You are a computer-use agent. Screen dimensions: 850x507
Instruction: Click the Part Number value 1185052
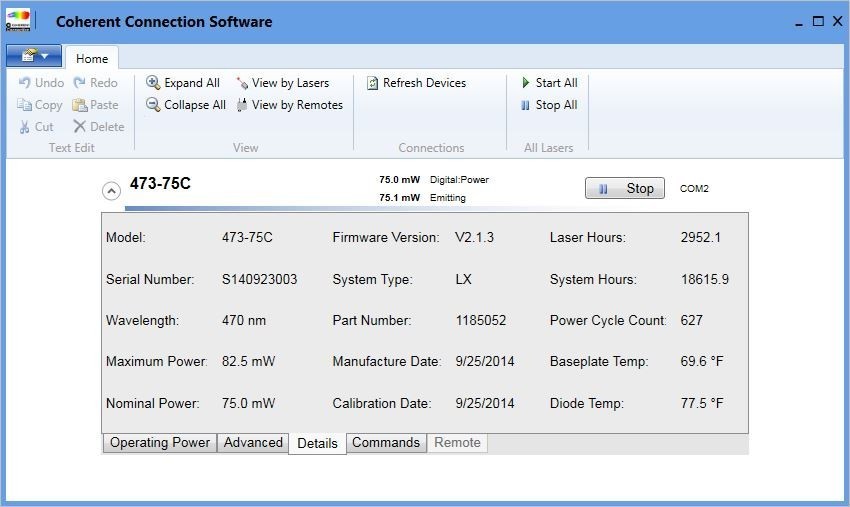pos(481,320)
